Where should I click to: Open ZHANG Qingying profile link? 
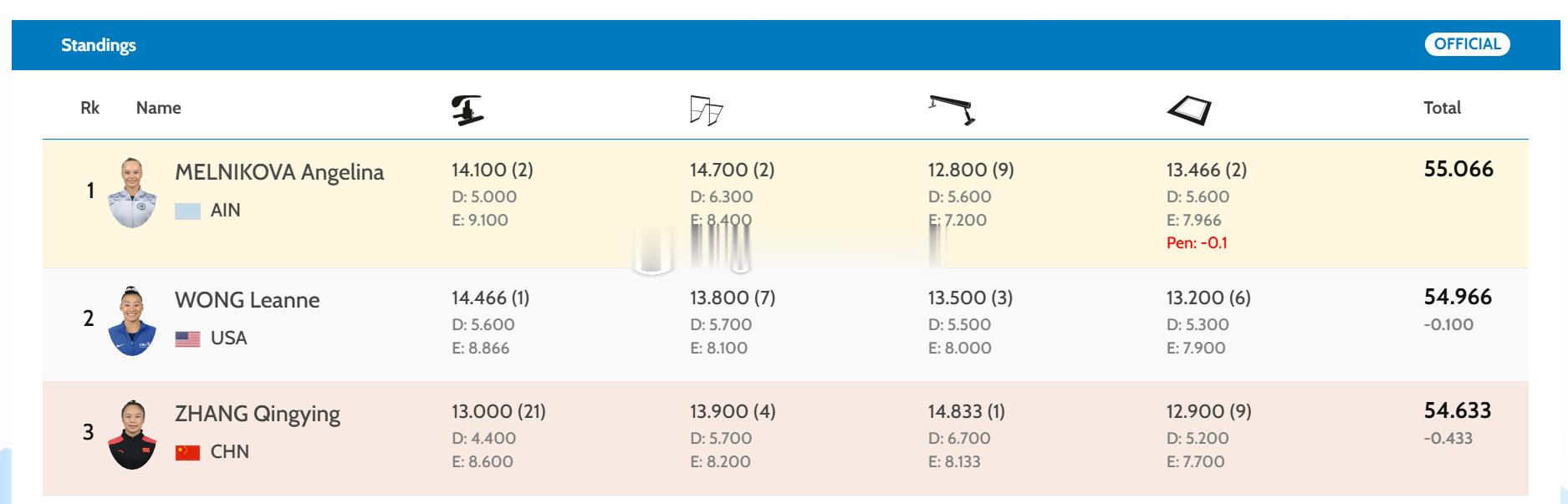click(257, 414)
